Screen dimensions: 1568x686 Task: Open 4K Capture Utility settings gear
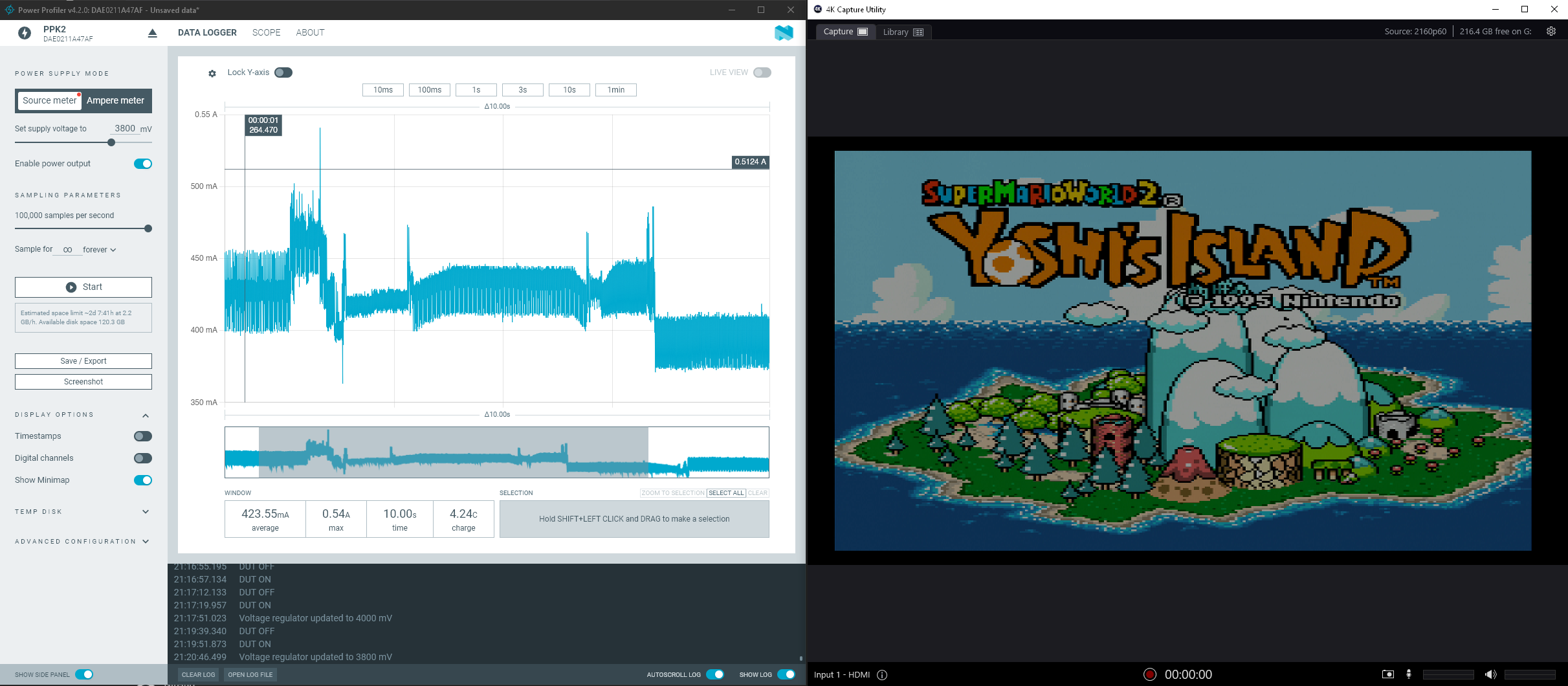(1551, 31)
